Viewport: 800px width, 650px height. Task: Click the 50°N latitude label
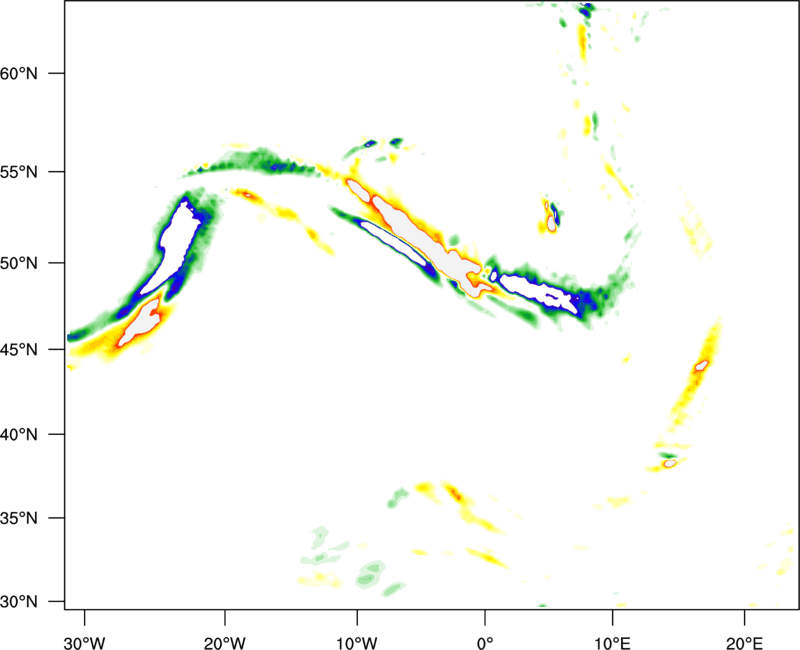point(19,263)
